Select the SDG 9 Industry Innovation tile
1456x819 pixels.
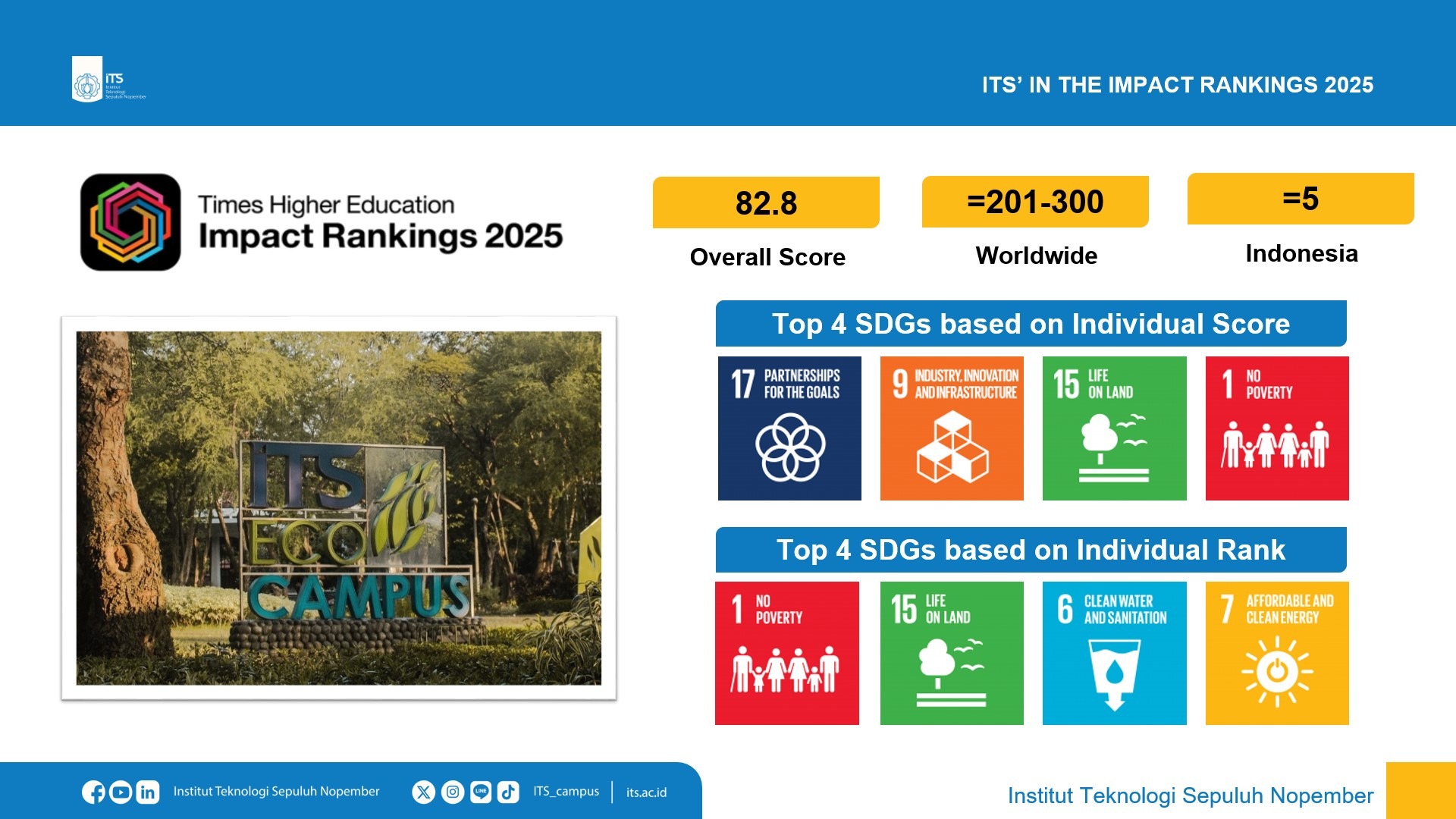(x=952, y=428)
